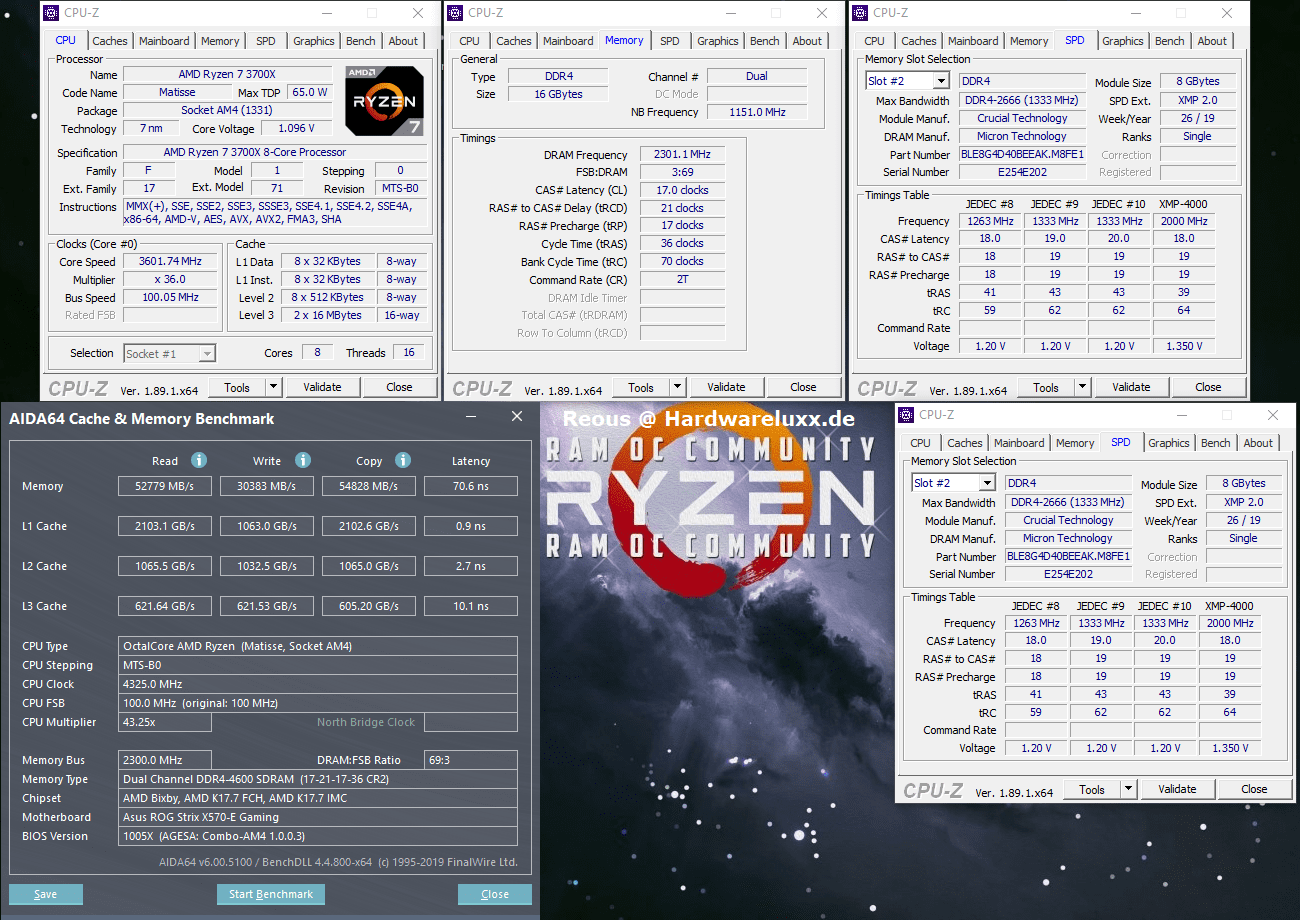Switch to Caches tab in first CPU-Z window
The height and width of the screenshot is (920, 1300).
pyautogui.click(x=110, y=41)
